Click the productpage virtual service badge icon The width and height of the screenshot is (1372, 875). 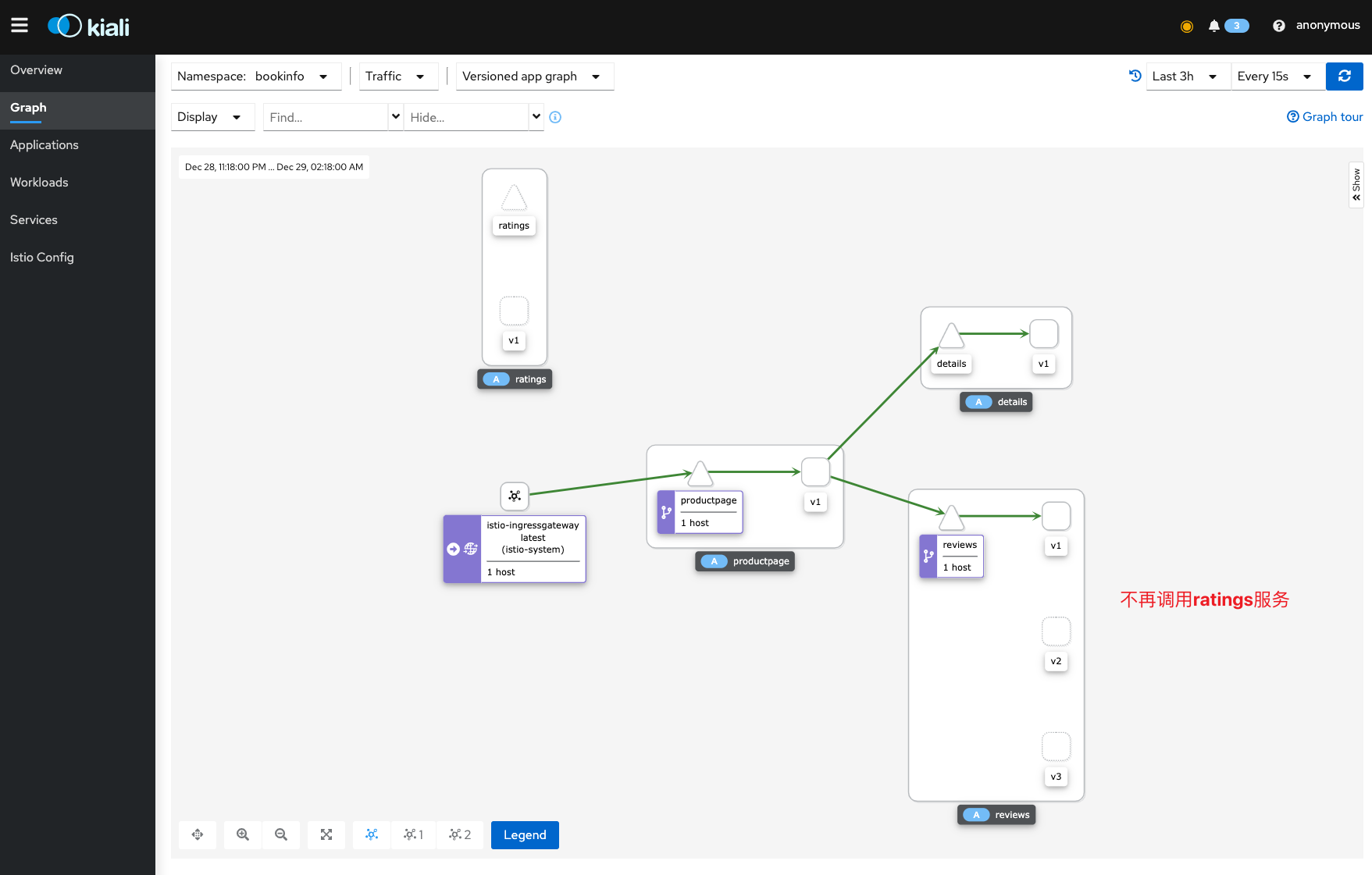tap(666, 512)
